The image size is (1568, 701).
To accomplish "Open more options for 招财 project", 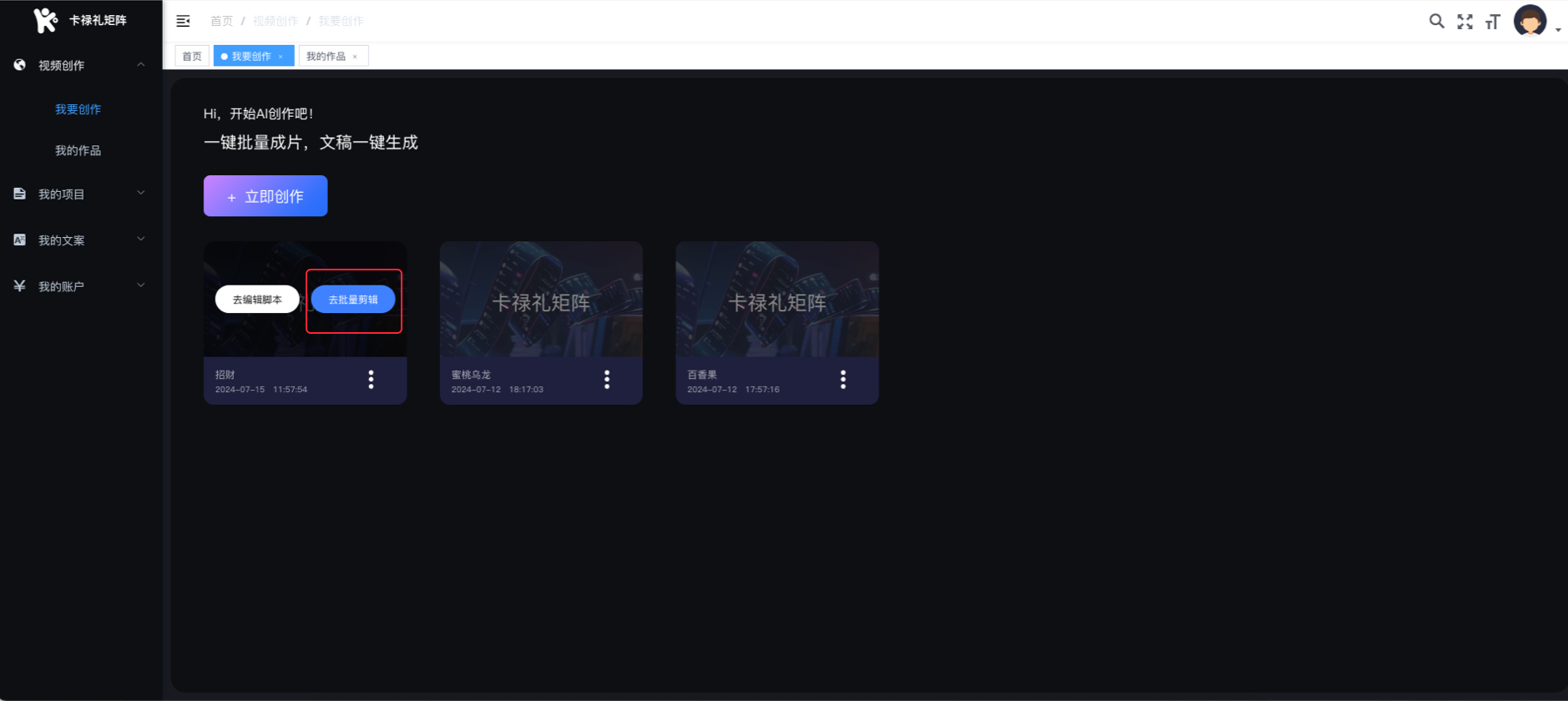I will click(371, 380).
